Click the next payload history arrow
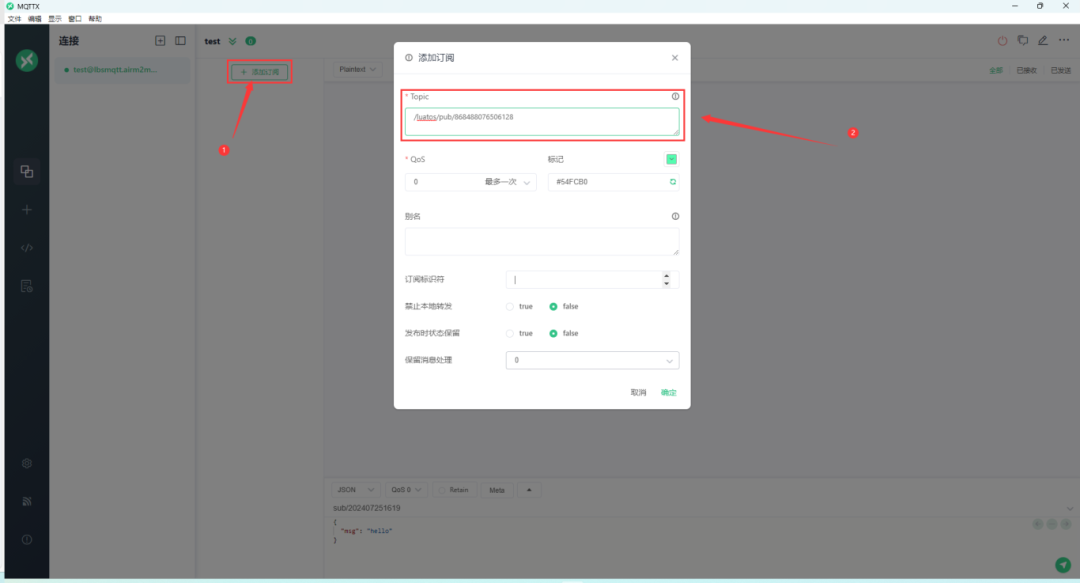 pos(1066,524)
